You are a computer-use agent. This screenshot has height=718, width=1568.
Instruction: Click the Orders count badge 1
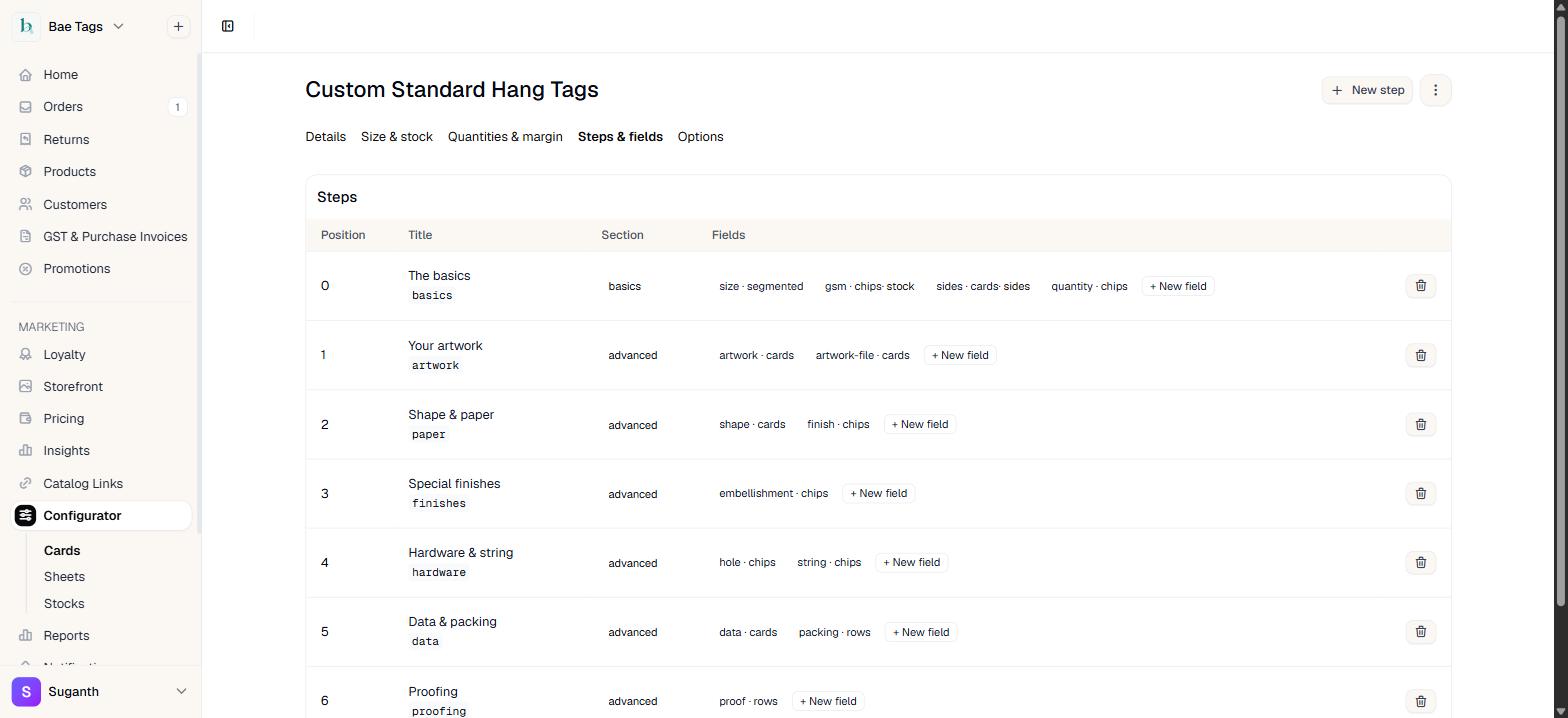177,107
